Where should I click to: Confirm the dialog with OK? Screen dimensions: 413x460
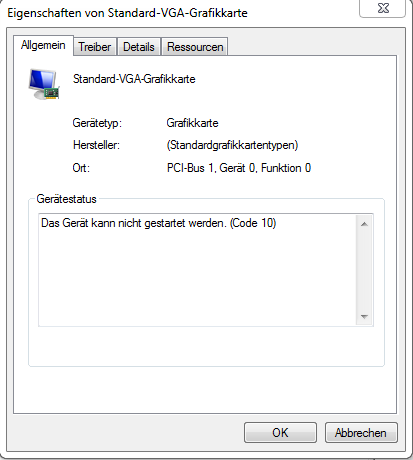click(x=280, y=433)
